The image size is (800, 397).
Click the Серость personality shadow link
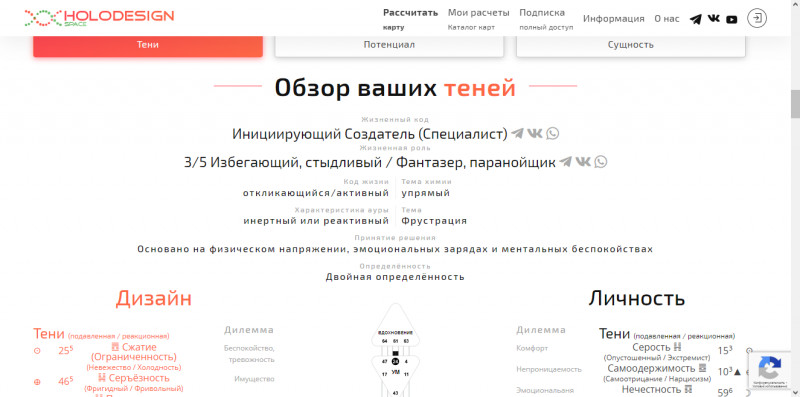(651, 348)
